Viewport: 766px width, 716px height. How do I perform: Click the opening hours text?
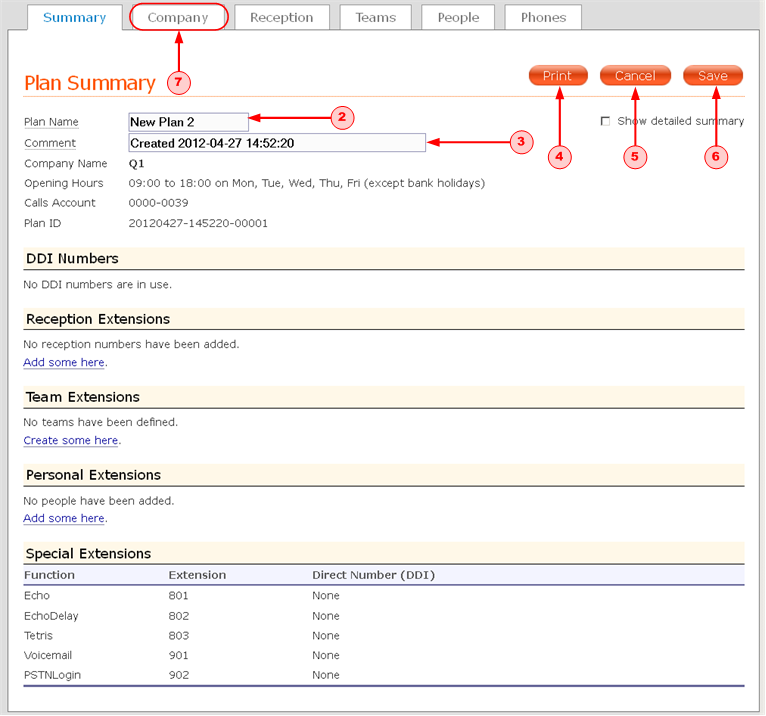click(307, 183)
